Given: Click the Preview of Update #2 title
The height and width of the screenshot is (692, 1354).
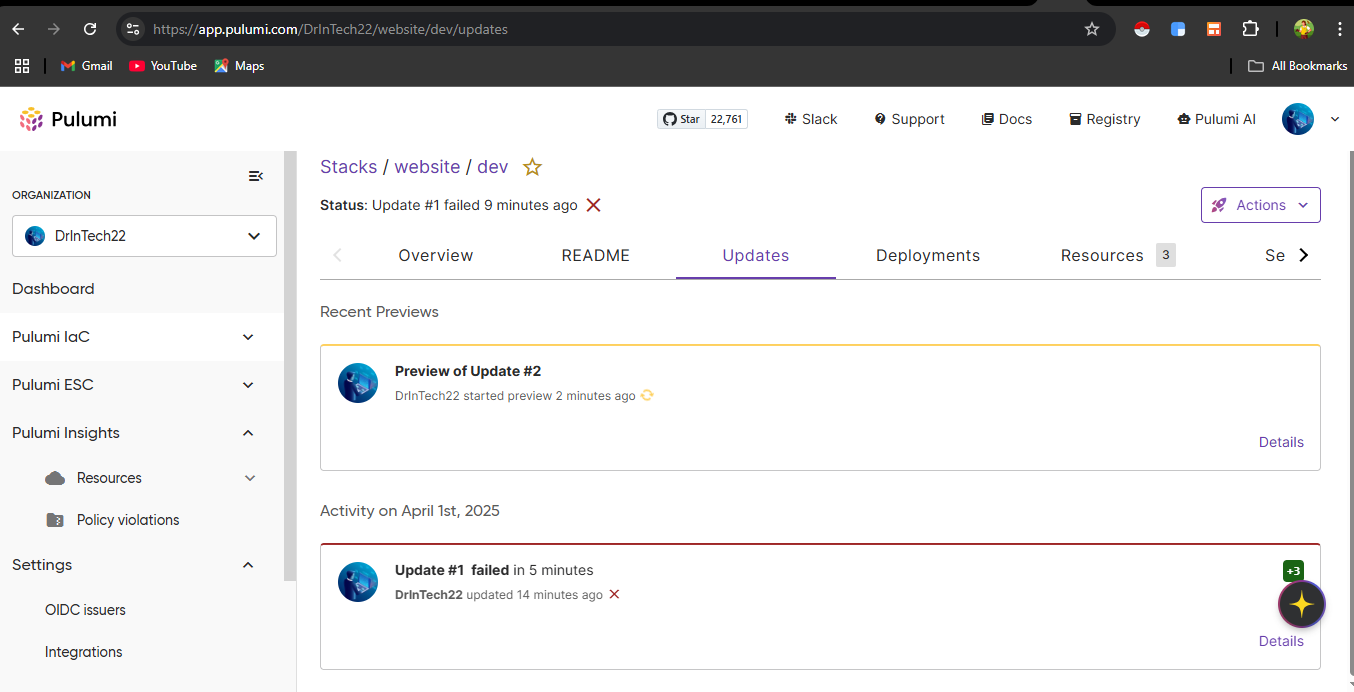Looking at the screenshot, I should coord(468,371).
